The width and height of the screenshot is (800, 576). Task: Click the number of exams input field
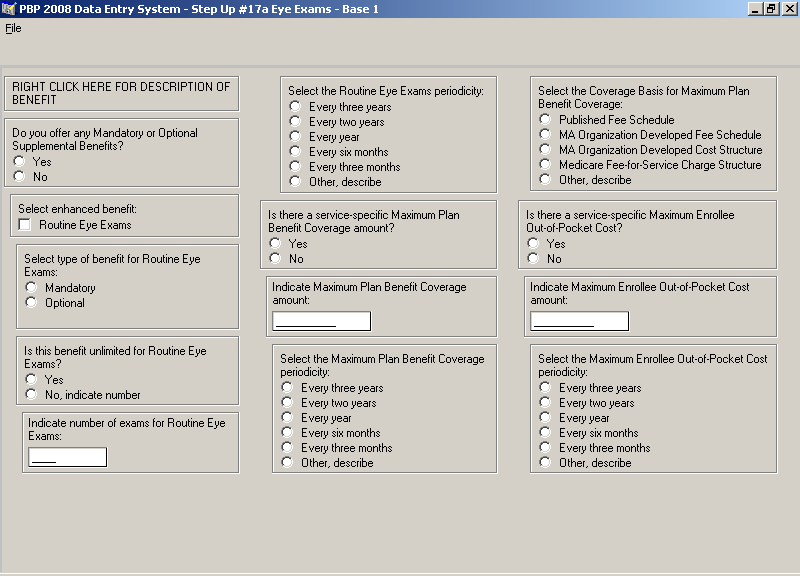67,457
